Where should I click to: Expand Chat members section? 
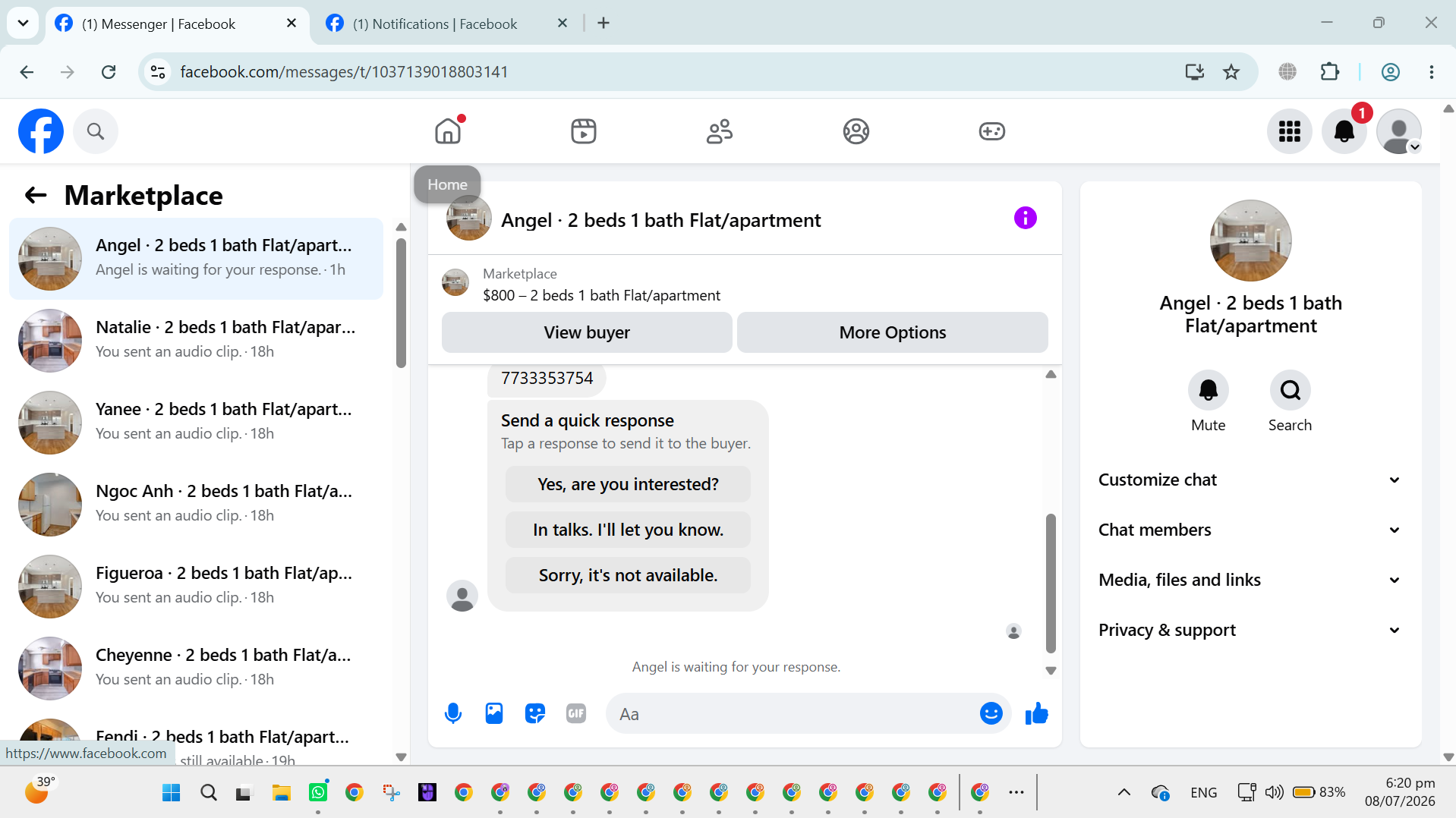point(1250,530)
